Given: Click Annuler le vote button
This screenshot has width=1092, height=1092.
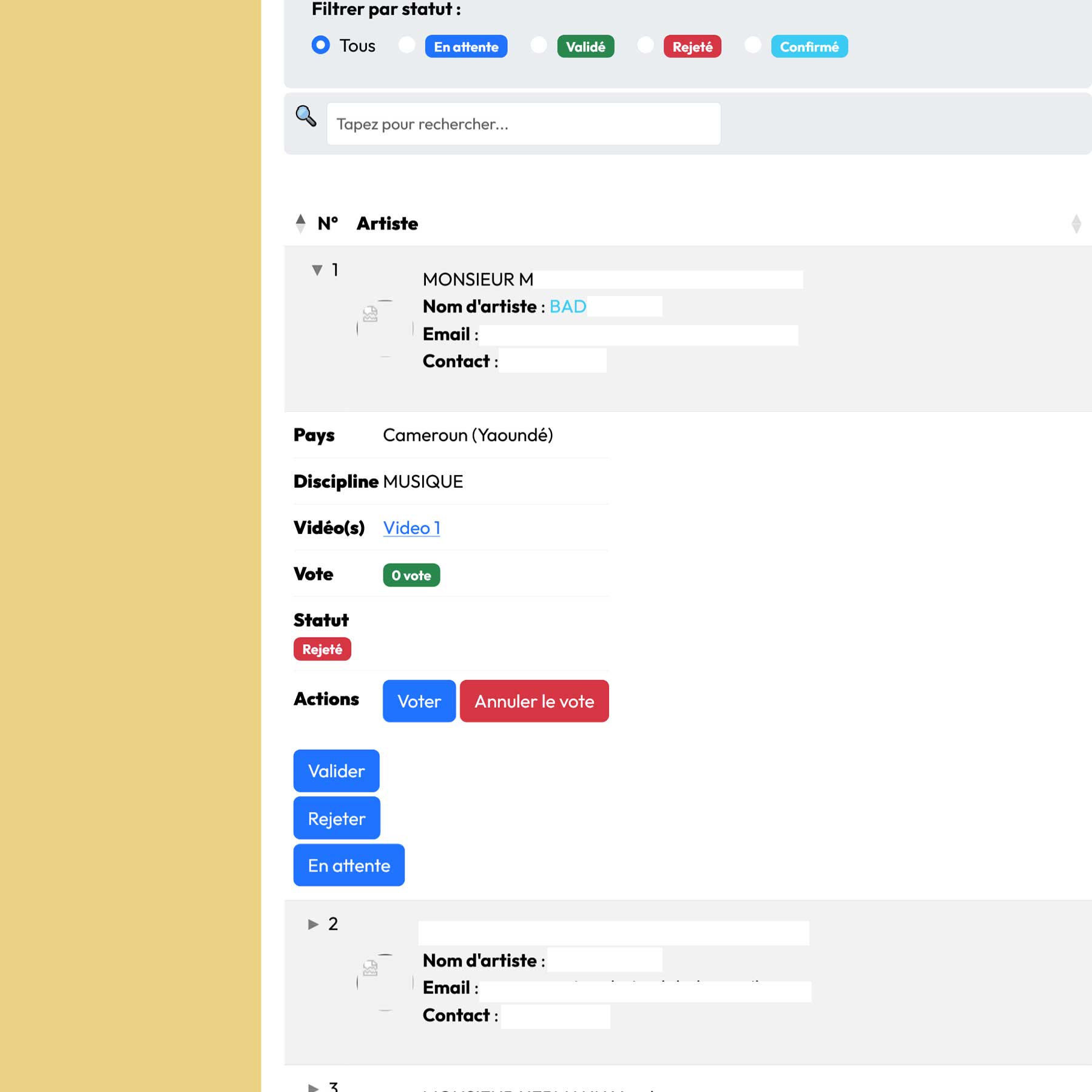Looking at the screenshot, I should [x=534, y=701].
